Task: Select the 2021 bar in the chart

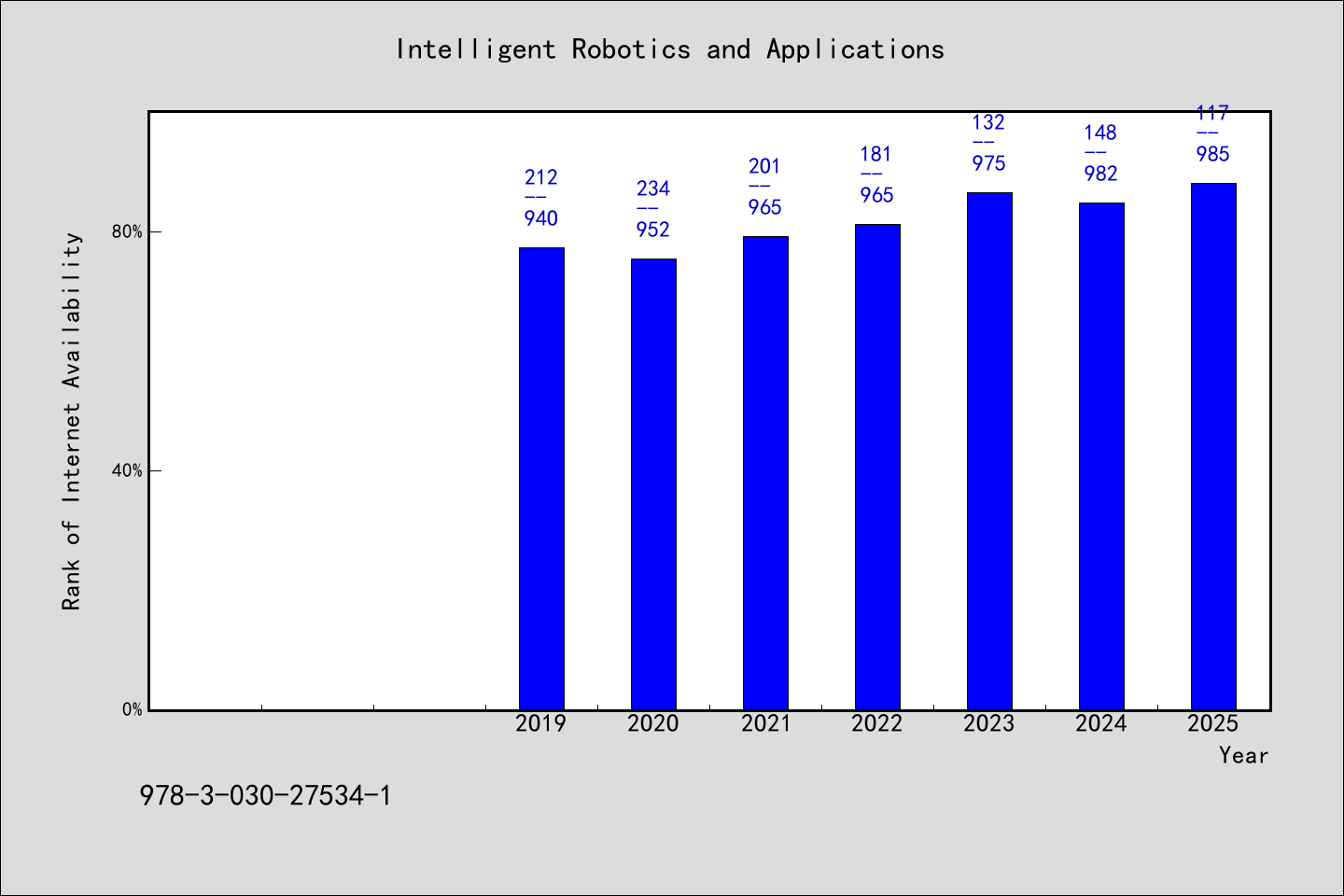Action: pos(765,473)
